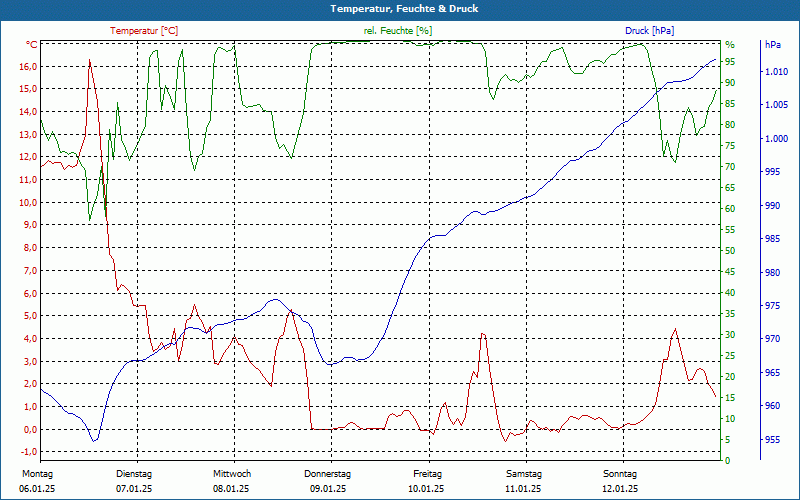Click the '995' pressure axis value

(x=772, y=172)
